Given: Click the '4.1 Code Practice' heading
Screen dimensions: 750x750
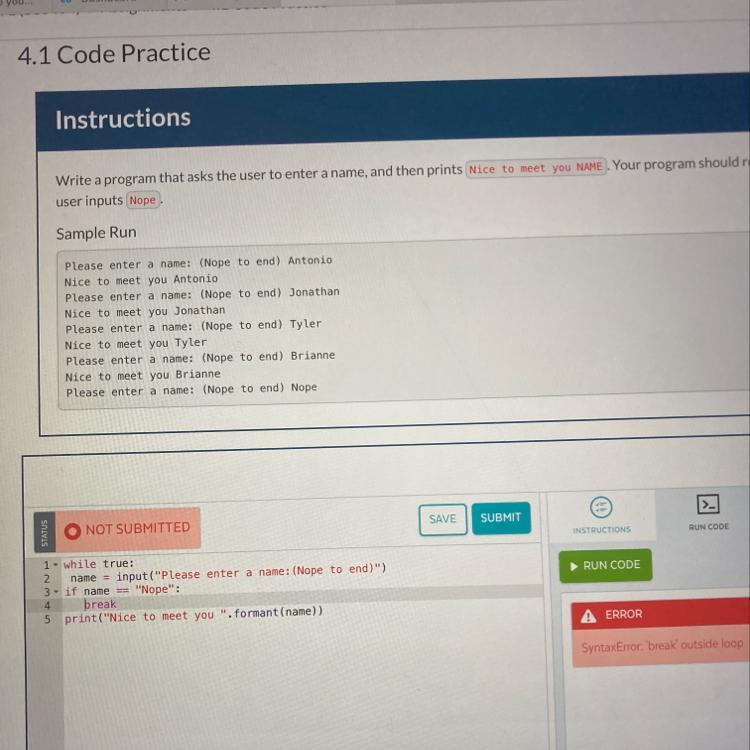Looking at the screenshot, I should click(x=114, y=54).
